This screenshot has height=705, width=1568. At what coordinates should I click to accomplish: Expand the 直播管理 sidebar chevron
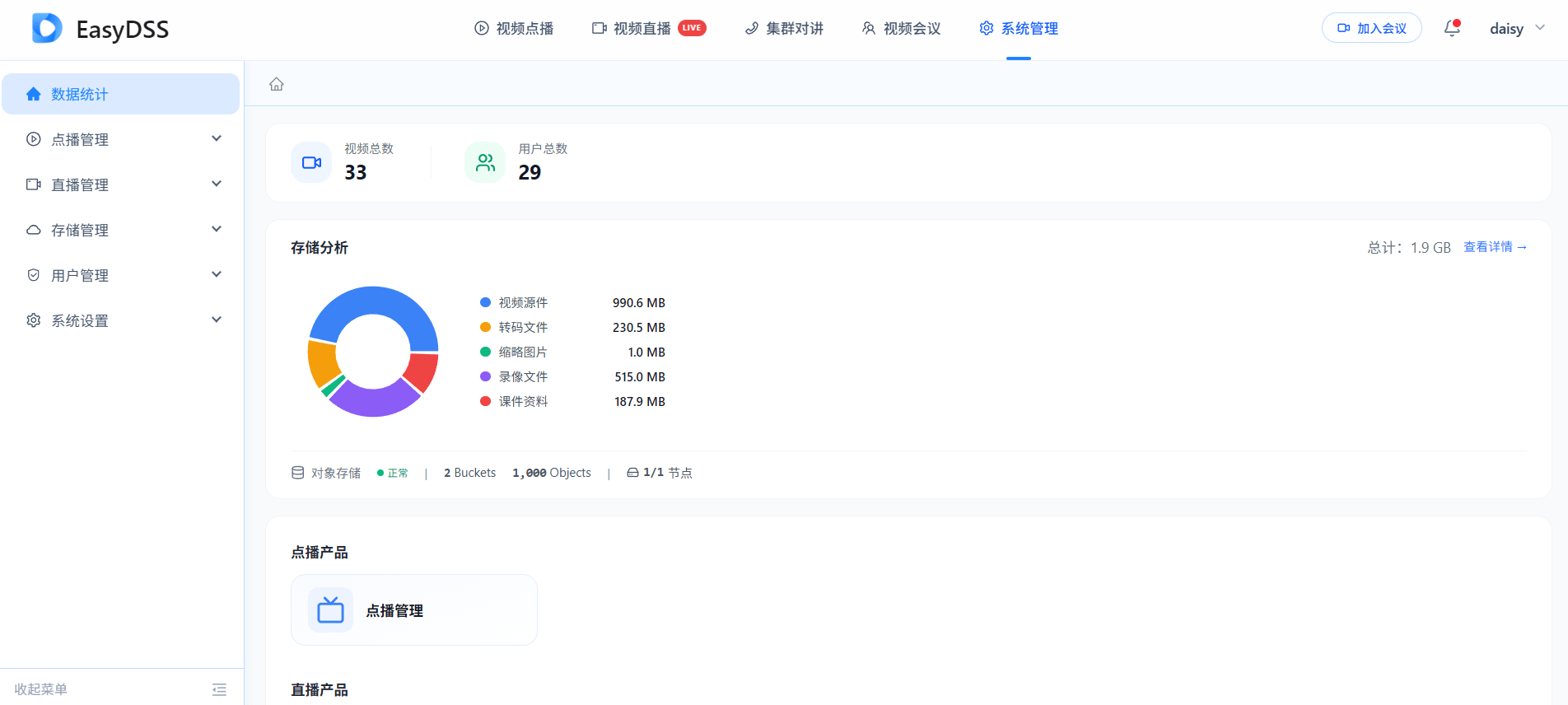(217, 184)
